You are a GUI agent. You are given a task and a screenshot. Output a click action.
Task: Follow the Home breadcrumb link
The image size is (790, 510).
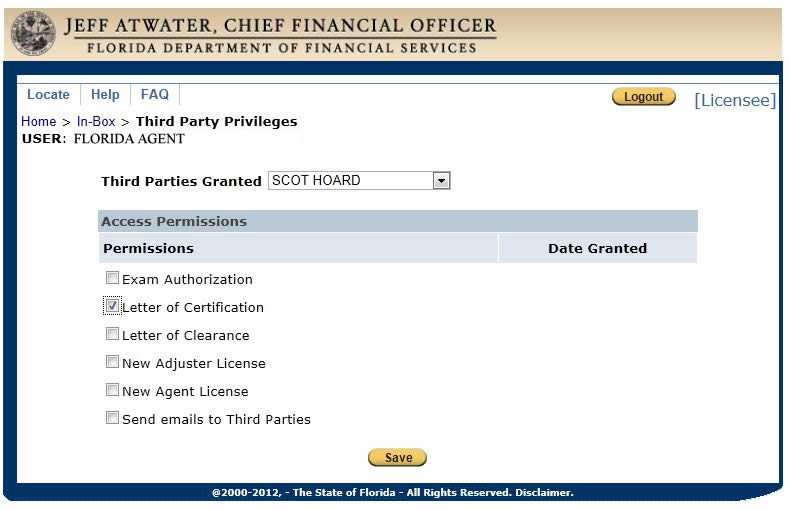[x=39, y=121]
